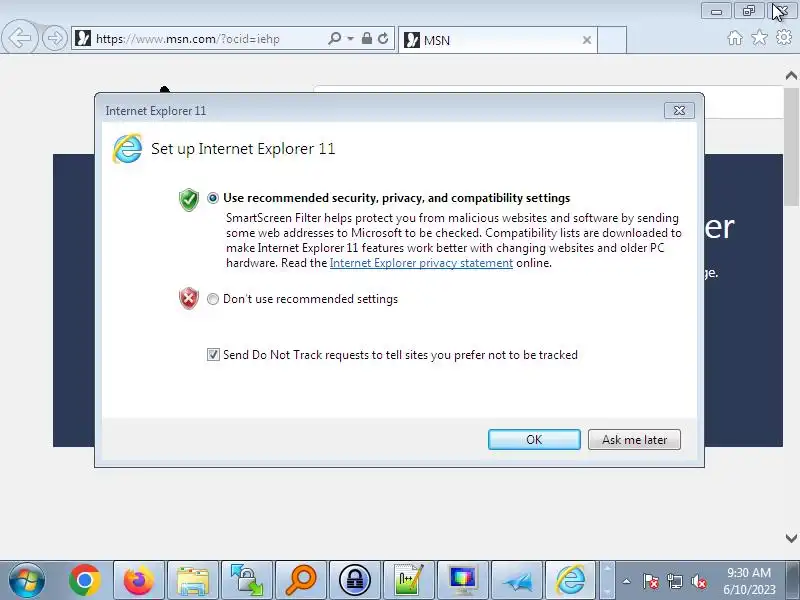
Task: Minimize the Internet Explorer window
Action: [x=716, y=11]
